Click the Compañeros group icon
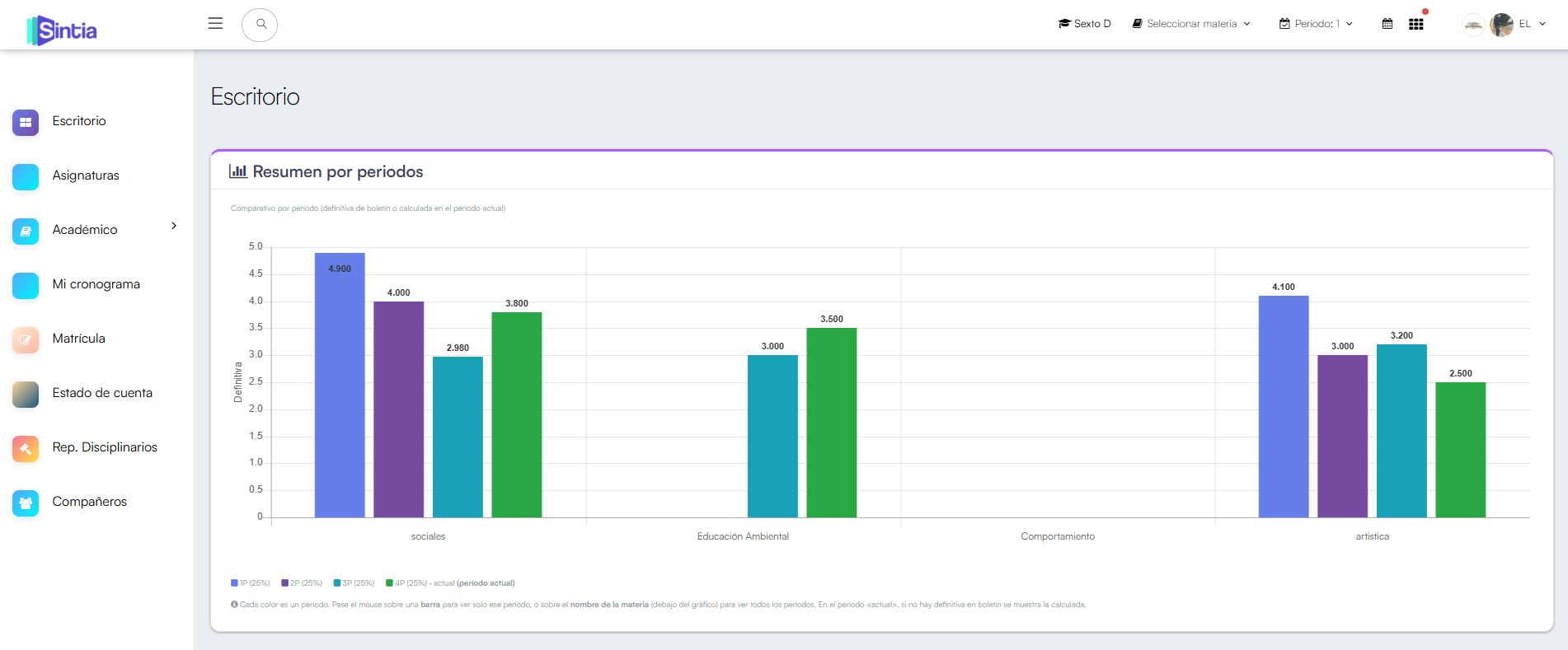 26,503
